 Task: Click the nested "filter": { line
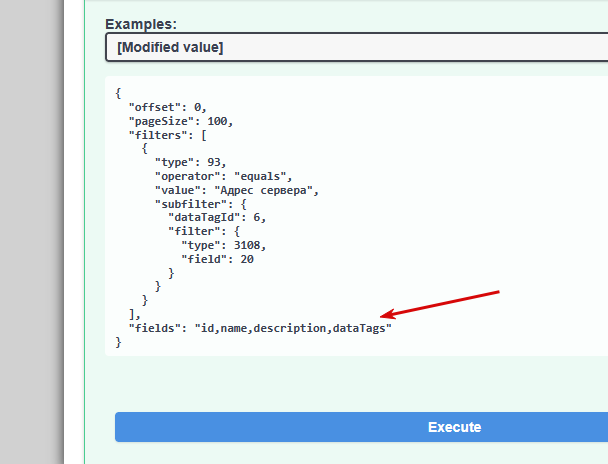coord(204,231)
